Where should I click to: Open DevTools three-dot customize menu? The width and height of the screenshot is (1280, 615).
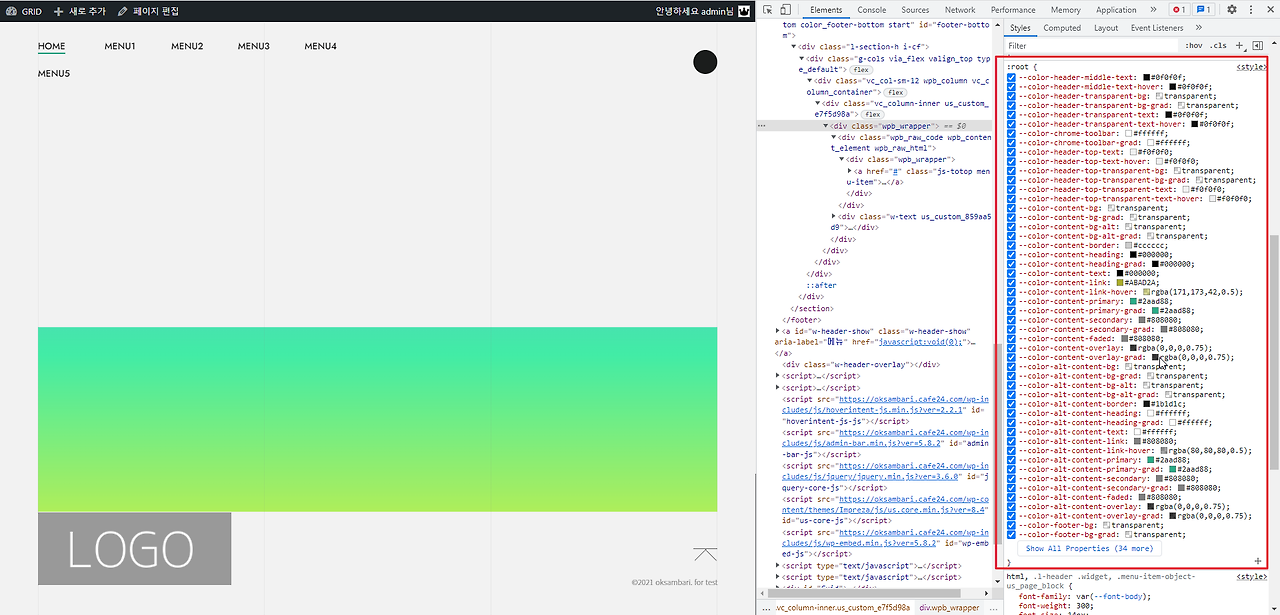tap(1252, 10)
